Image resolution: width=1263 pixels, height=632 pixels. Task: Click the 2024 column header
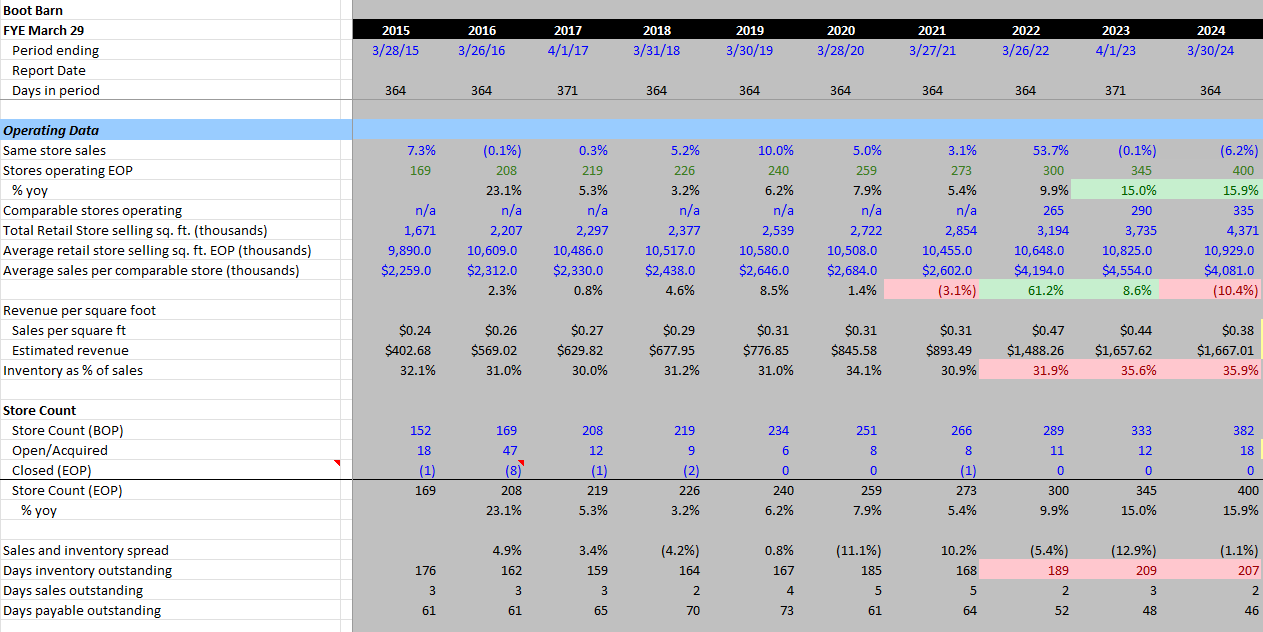(1210, 30)
